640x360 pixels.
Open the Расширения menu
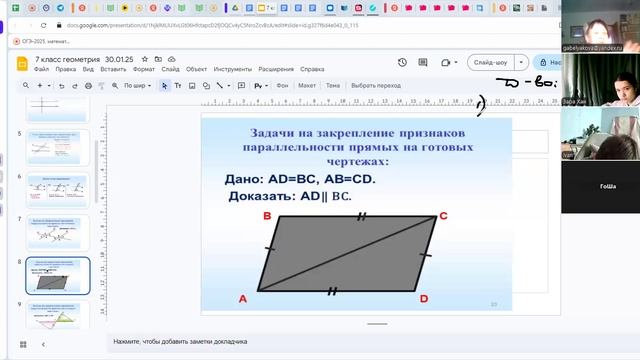click(x=276, y=69)
